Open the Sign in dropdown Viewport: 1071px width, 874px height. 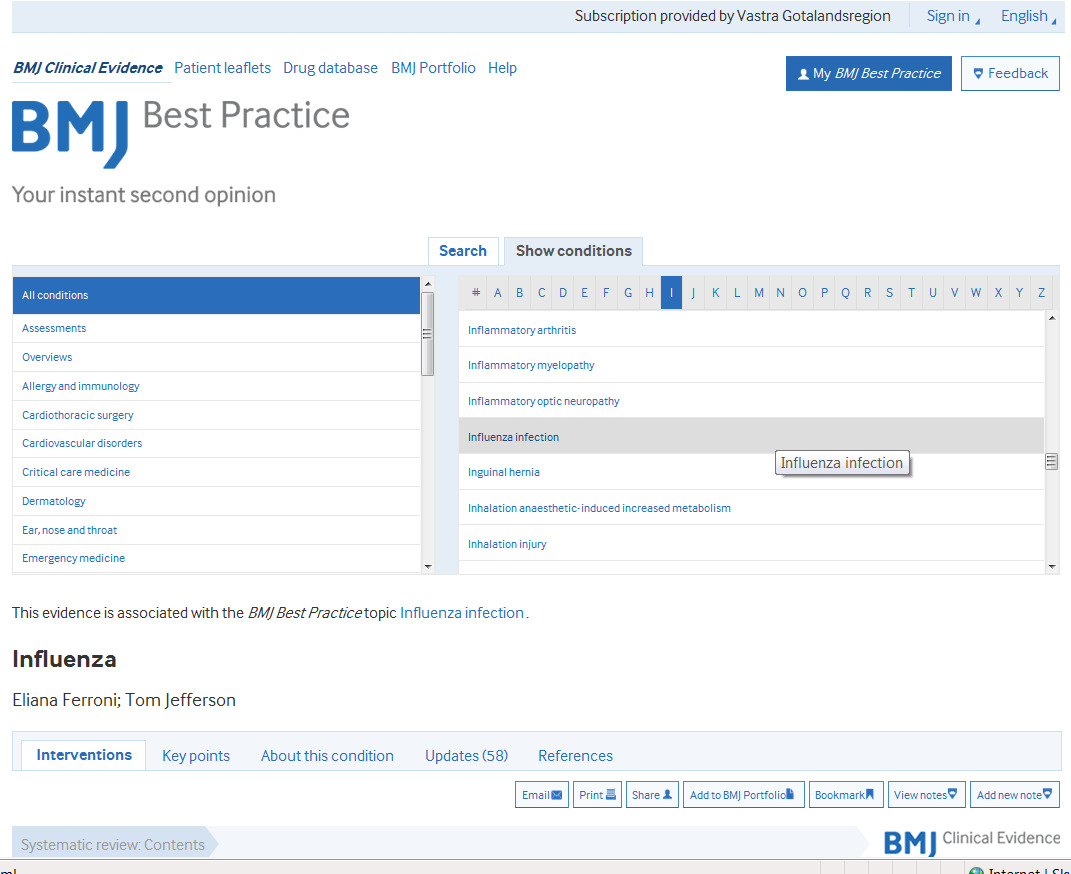[x=952, y=16]
